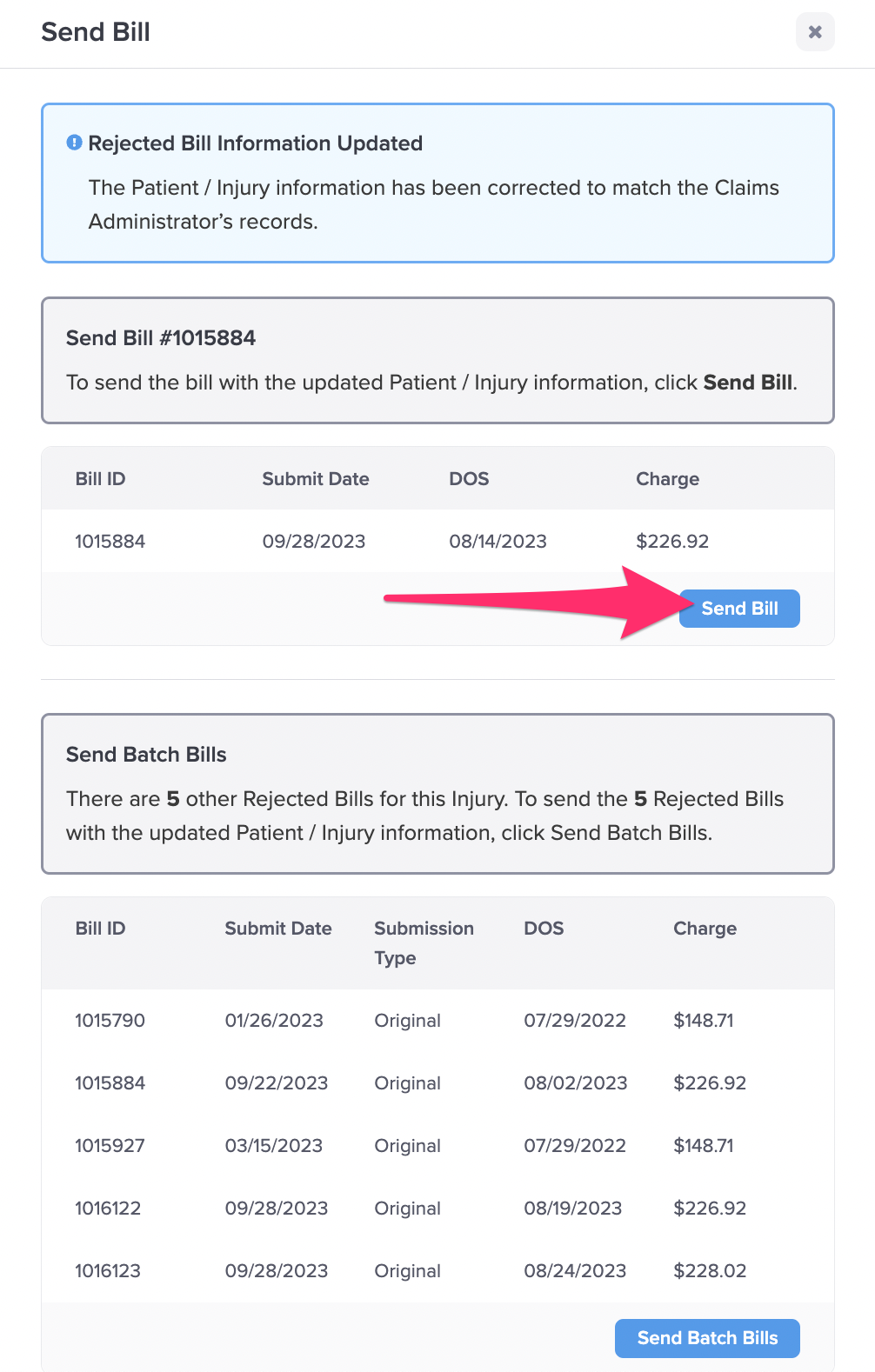Select bill row 1016123 in the batch table

108,1270
